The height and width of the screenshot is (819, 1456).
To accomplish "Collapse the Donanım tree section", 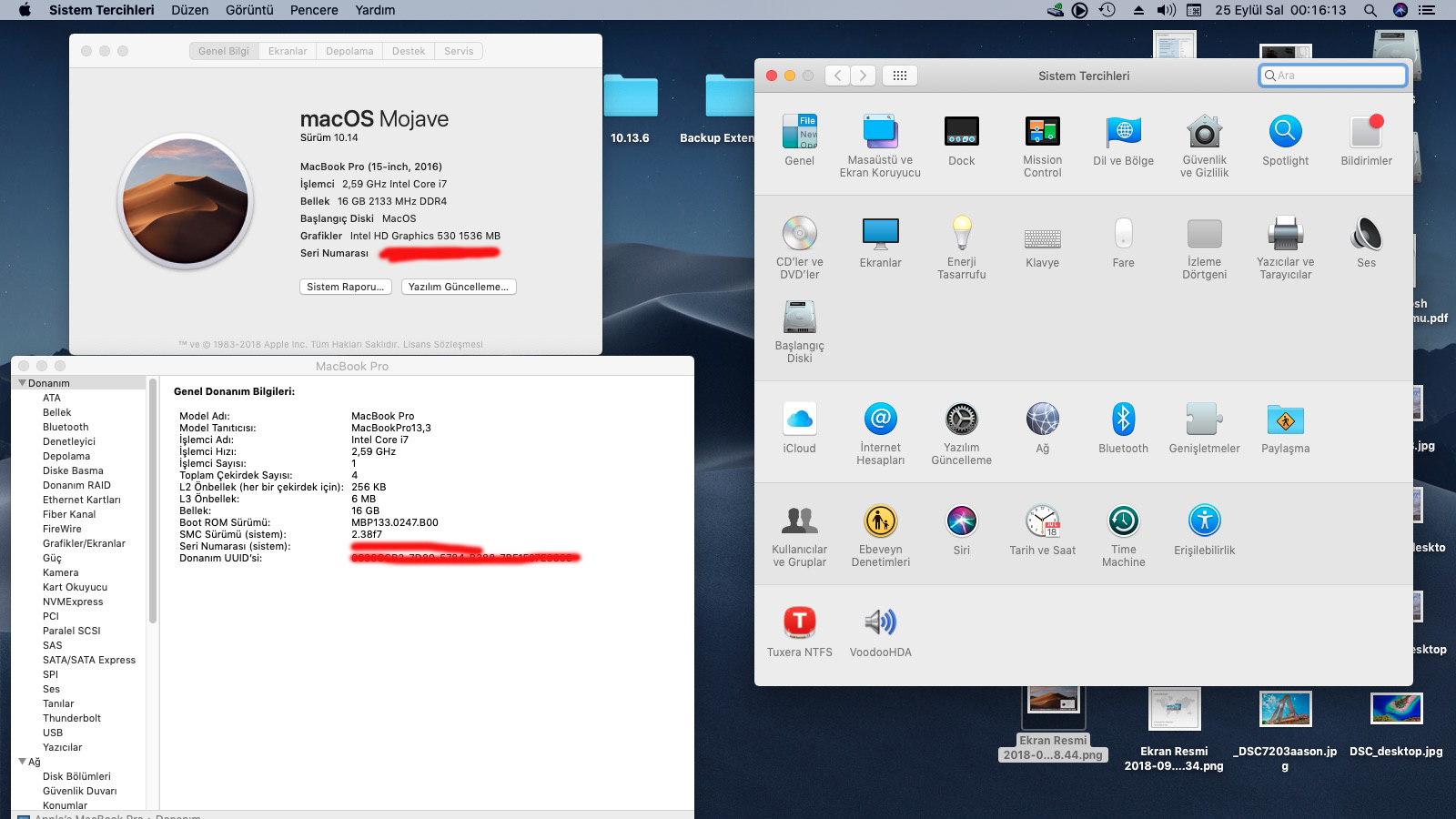I will [22, 383].
